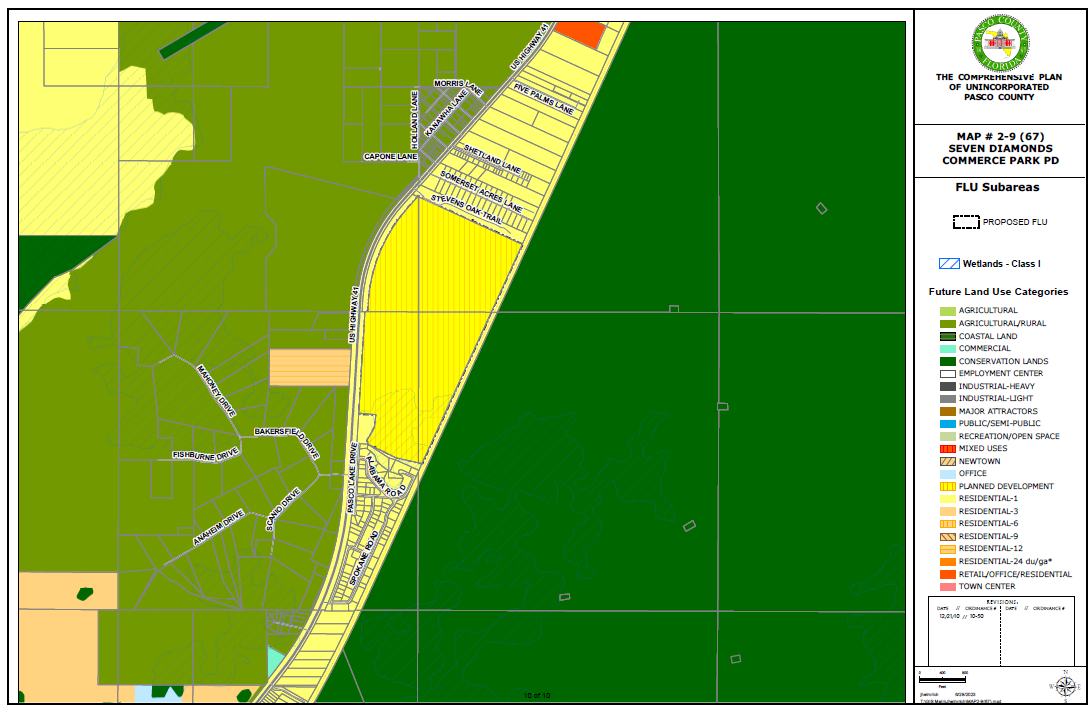Click the Seven Diamonds Commerce Park title
1091x711 pixels.
pyautogui.click(x=1000, y=155)
